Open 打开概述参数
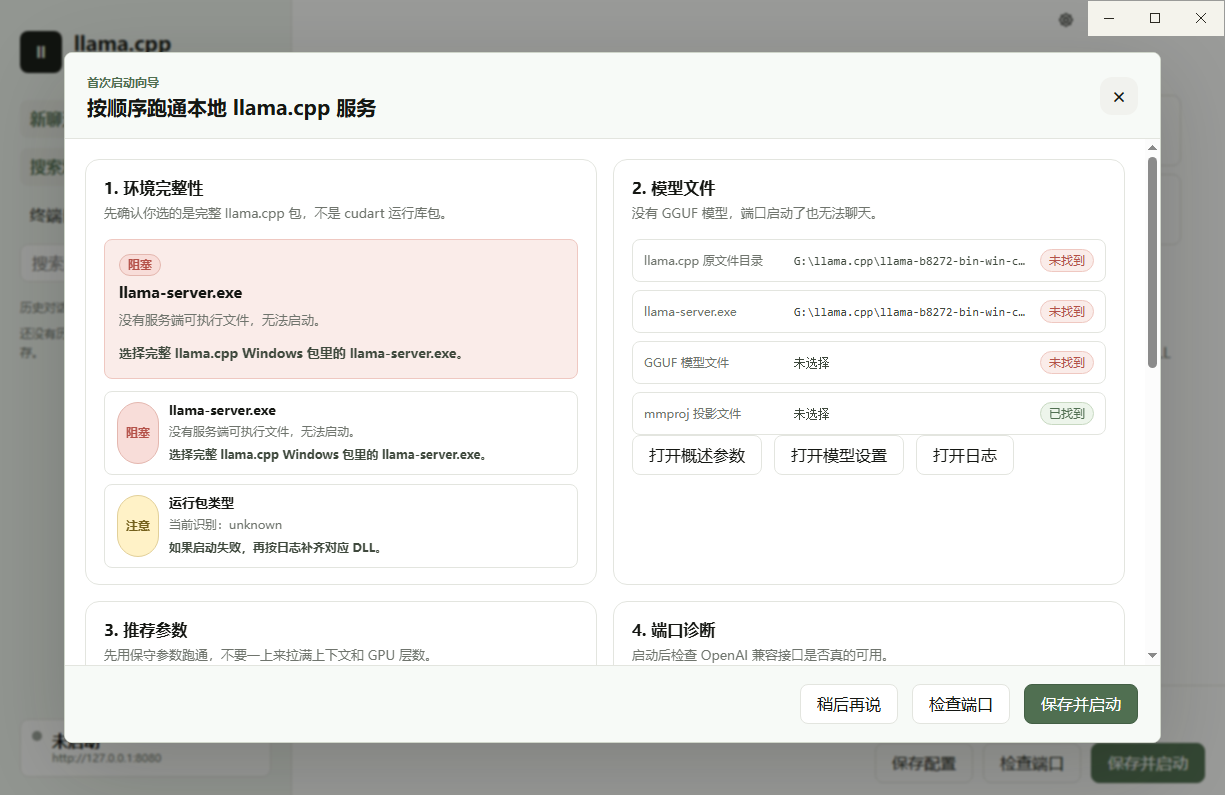The width and height of the screenshot is (1225, 795). coord(697,455)
